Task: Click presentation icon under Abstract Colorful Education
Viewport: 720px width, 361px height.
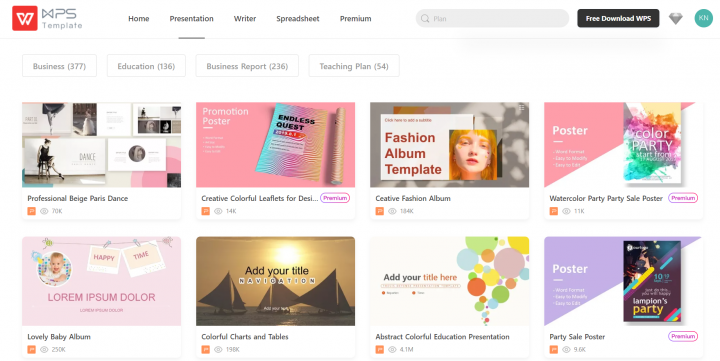Action: [379, 350]
